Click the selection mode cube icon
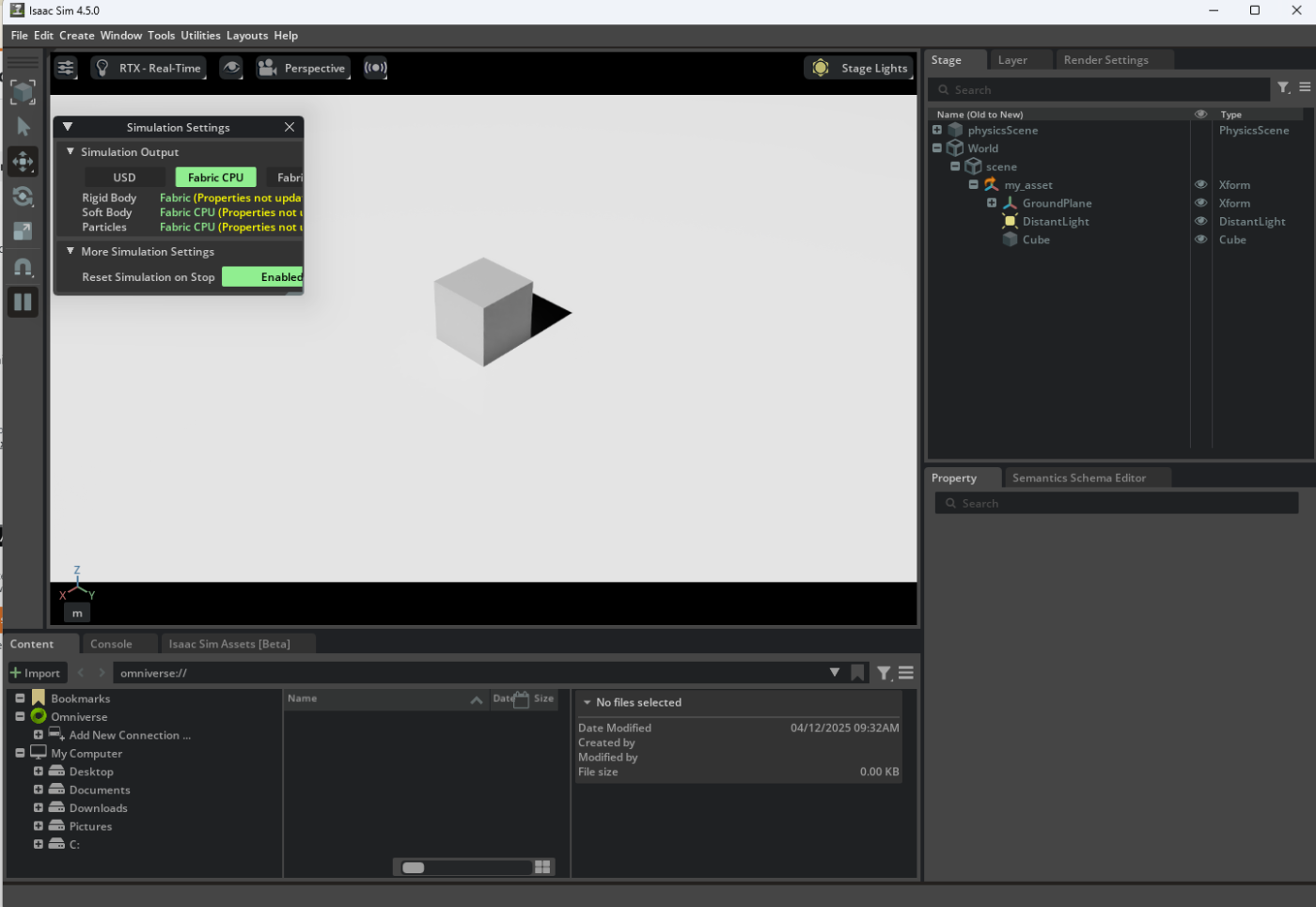This screenshot has height=907, width=1316. 23,92
